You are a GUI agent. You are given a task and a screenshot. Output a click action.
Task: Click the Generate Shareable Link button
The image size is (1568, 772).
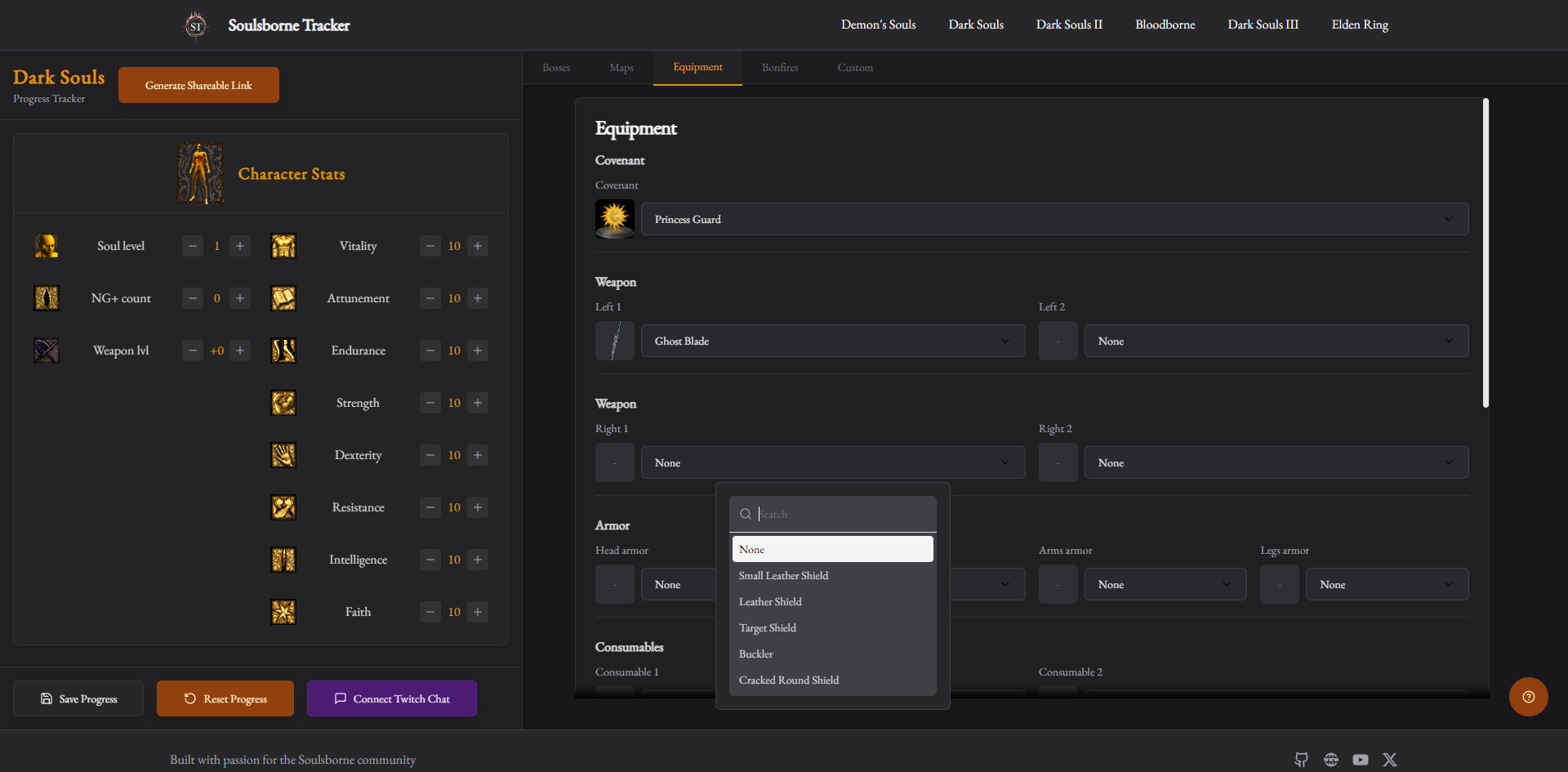click(x=198, y=84)
